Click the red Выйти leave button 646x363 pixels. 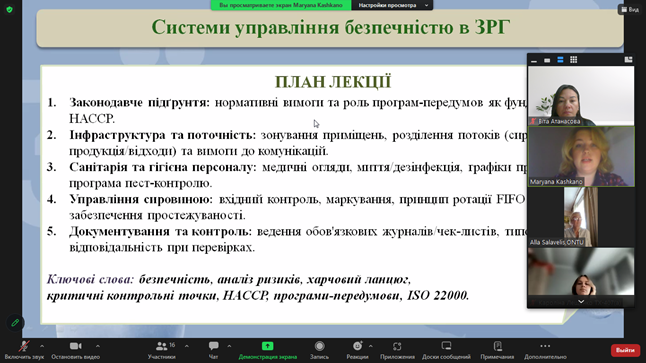[625, 350]
